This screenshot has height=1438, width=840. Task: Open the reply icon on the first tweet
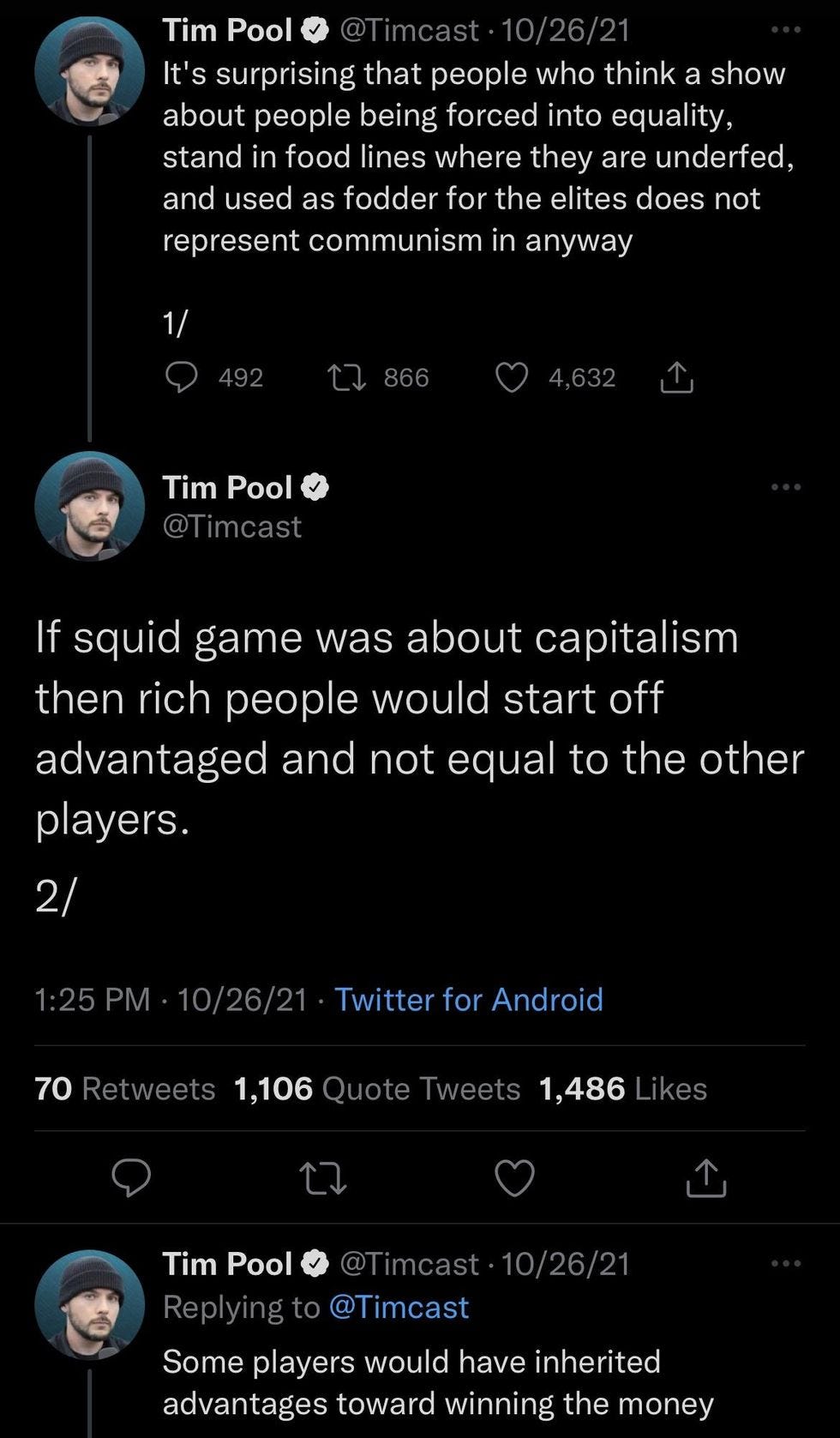(184, 377)
